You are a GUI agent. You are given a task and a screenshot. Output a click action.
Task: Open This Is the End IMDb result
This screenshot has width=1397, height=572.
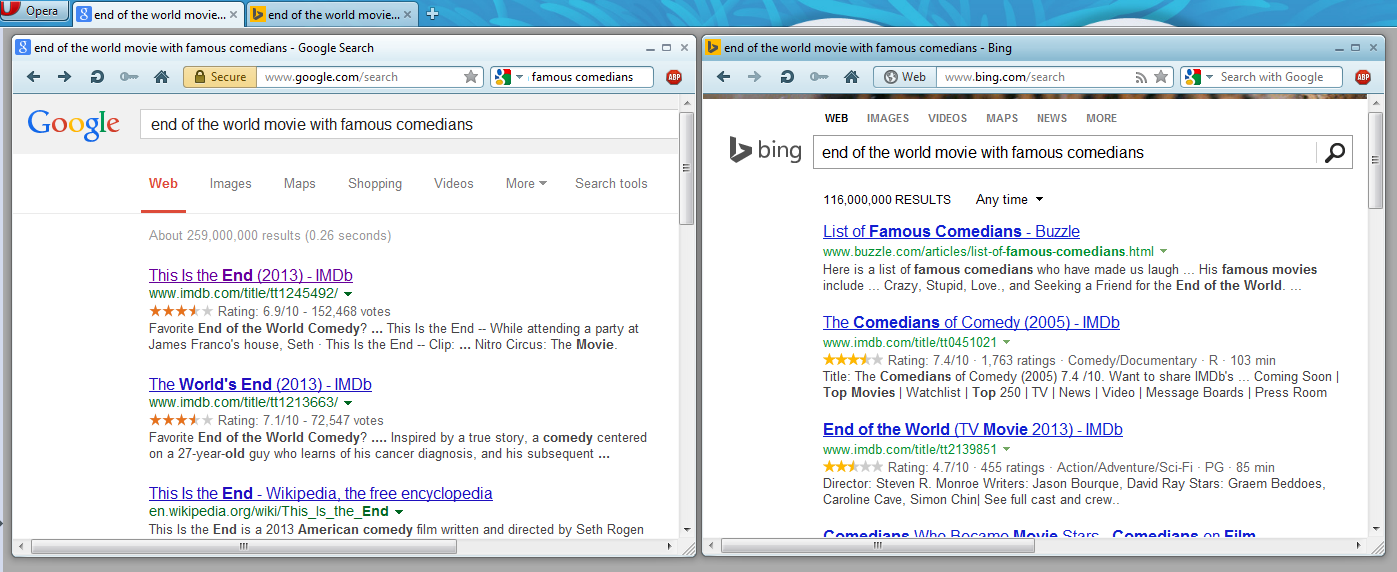tap(250, 275)
